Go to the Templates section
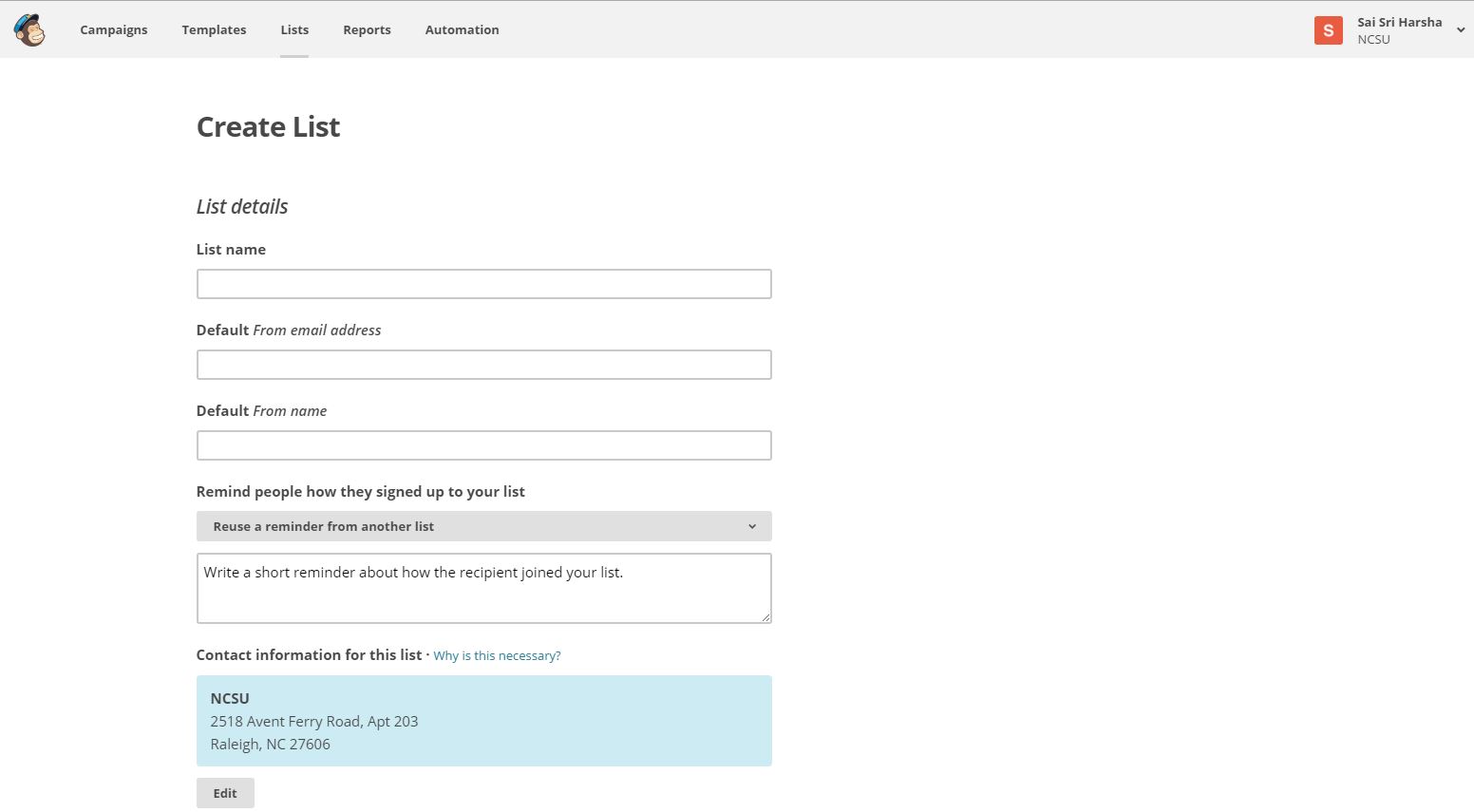This screenshot has width=1474, height=812. tap(214, 29)
